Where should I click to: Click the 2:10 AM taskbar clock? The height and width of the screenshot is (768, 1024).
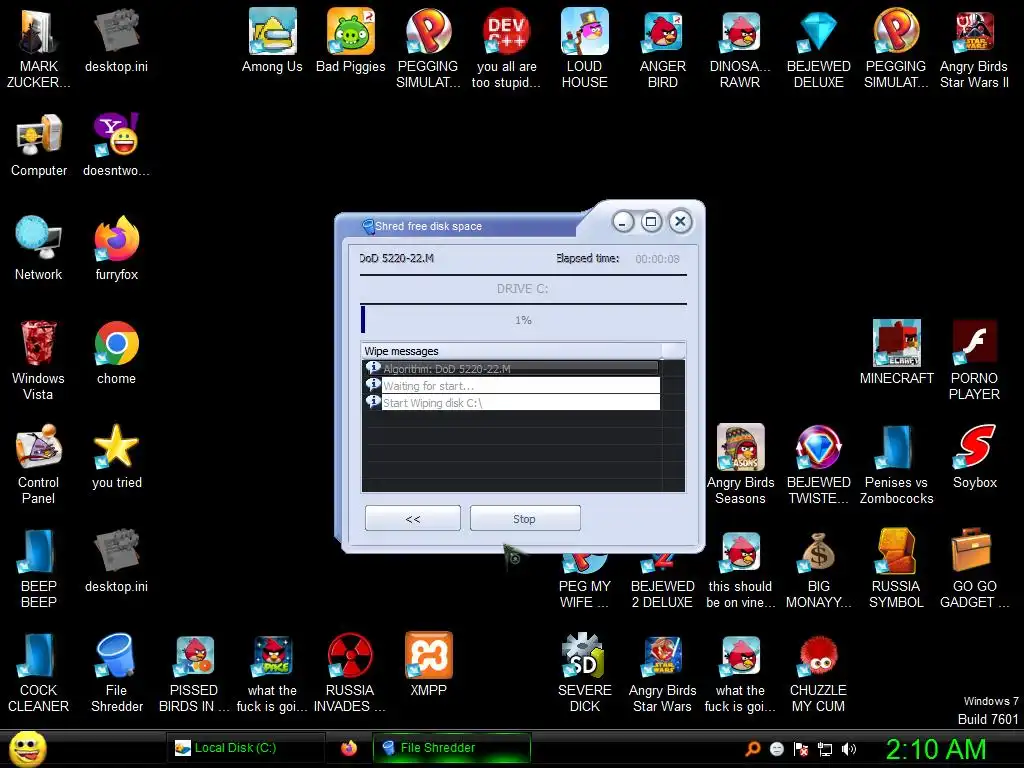tap(935, 749)
